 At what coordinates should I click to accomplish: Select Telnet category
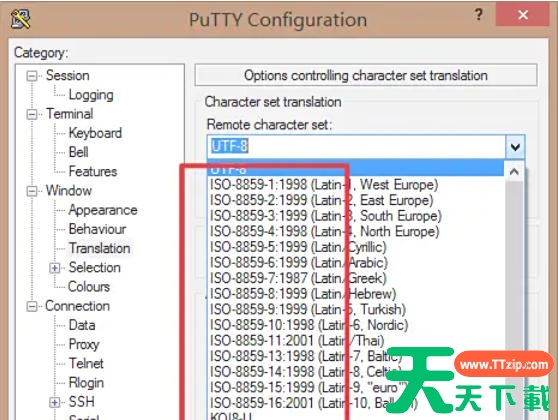(86, 364)
